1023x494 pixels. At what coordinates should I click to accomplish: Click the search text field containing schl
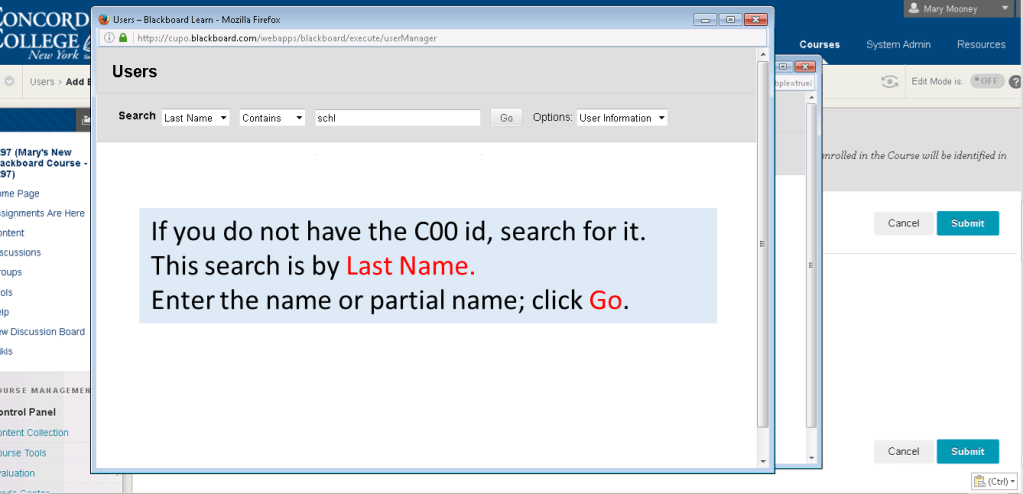coord(397,118)
